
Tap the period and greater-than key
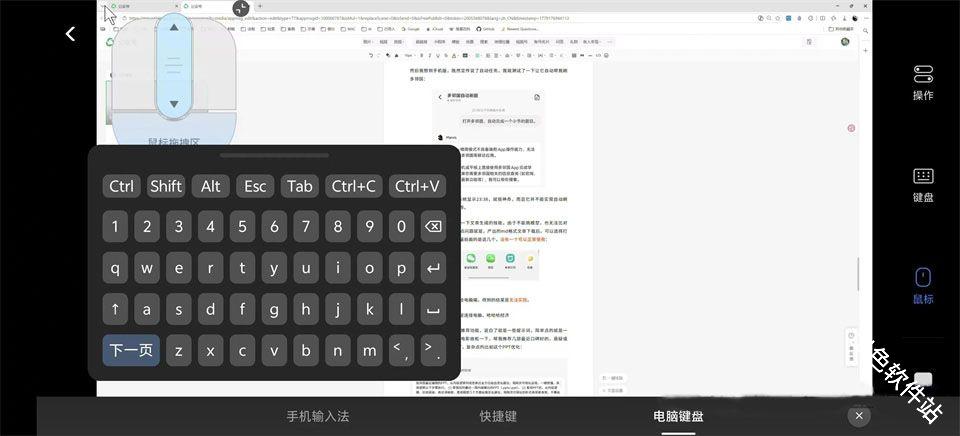pos(433,350)
